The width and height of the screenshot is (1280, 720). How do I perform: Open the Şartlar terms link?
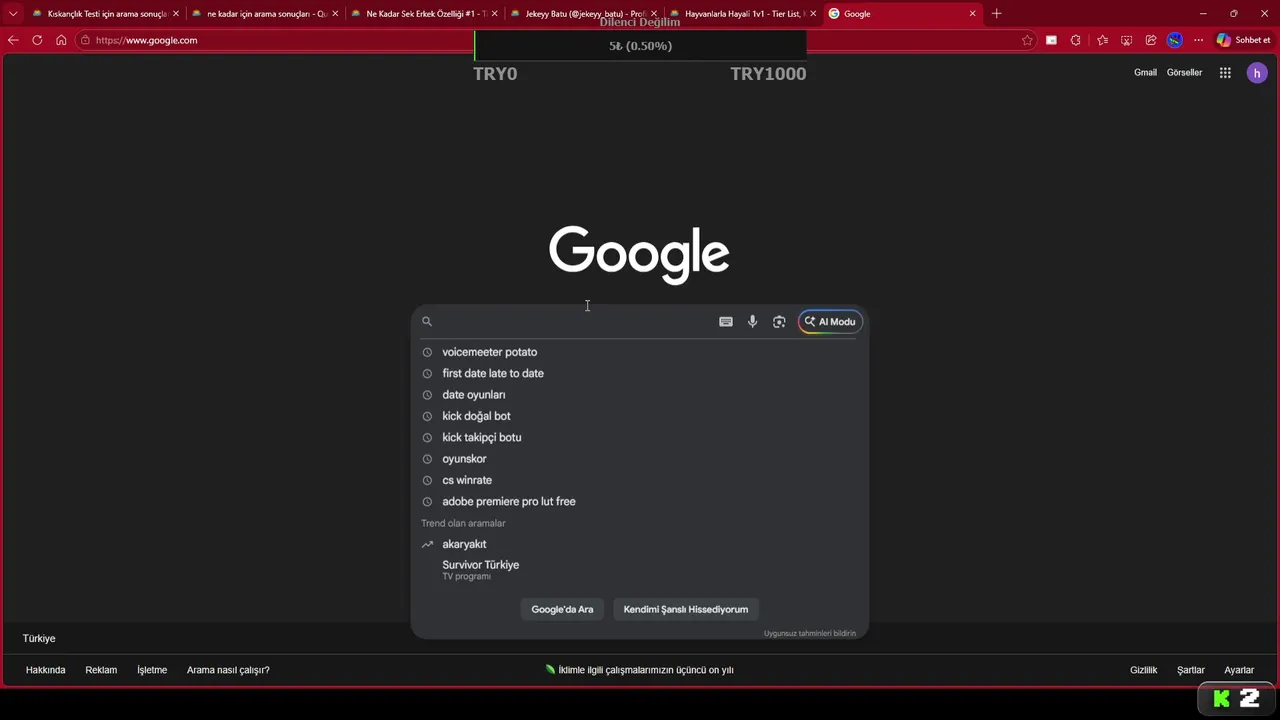[x=1191, y=670]
